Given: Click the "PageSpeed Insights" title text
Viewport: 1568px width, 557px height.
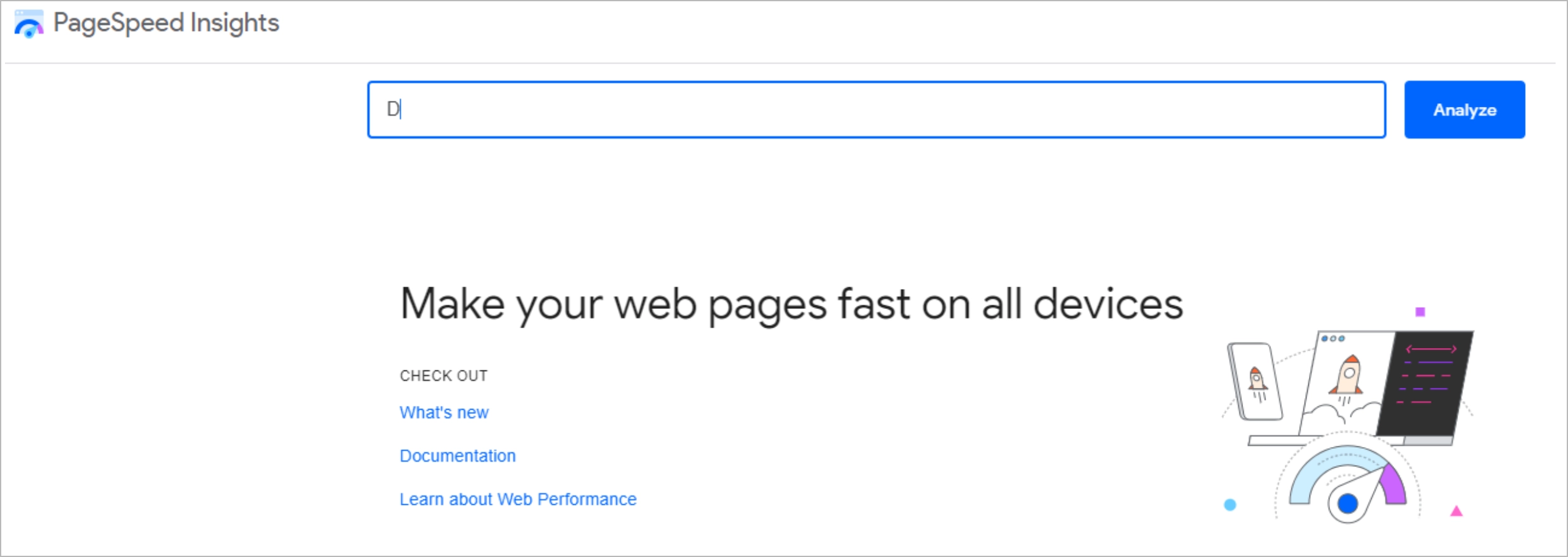Looking at the screenshot, I should (165, 22).
